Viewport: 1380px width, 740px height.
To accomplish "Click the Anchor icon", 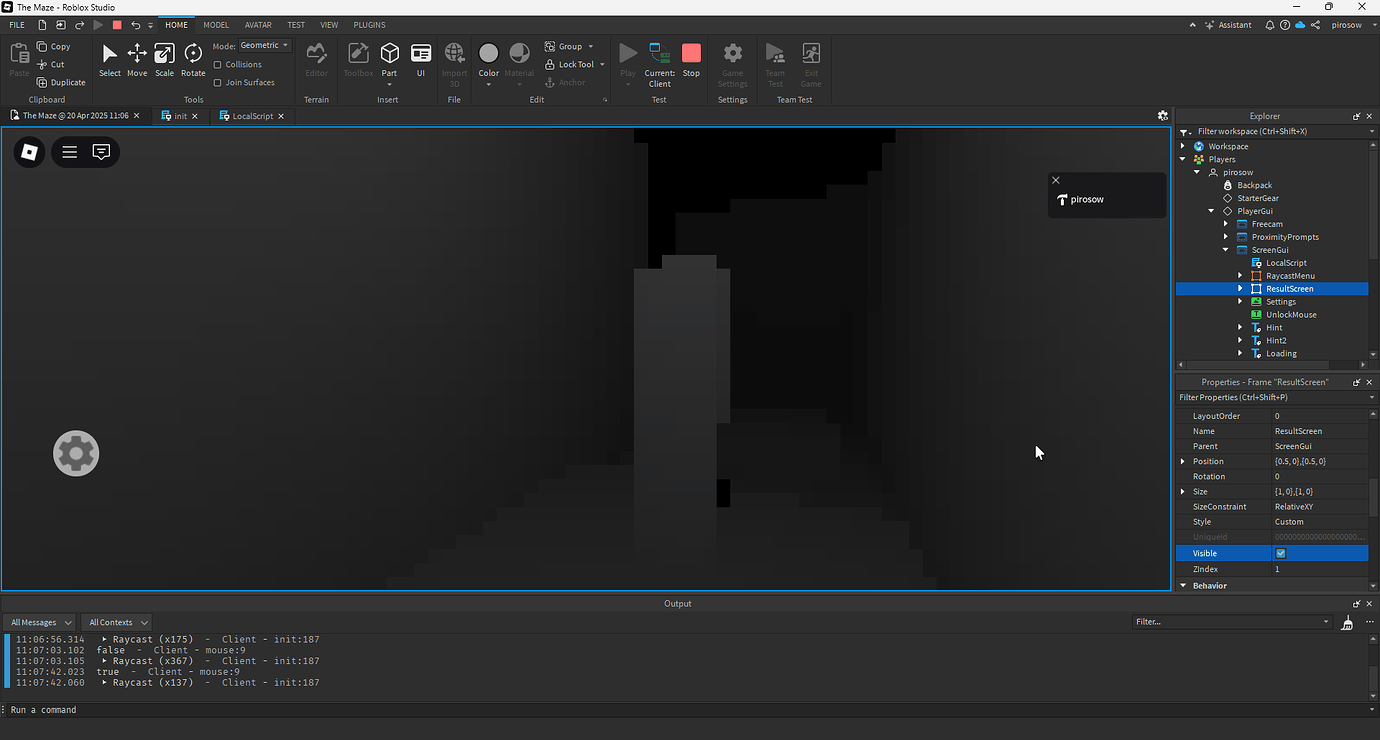I will coord(550,82).
